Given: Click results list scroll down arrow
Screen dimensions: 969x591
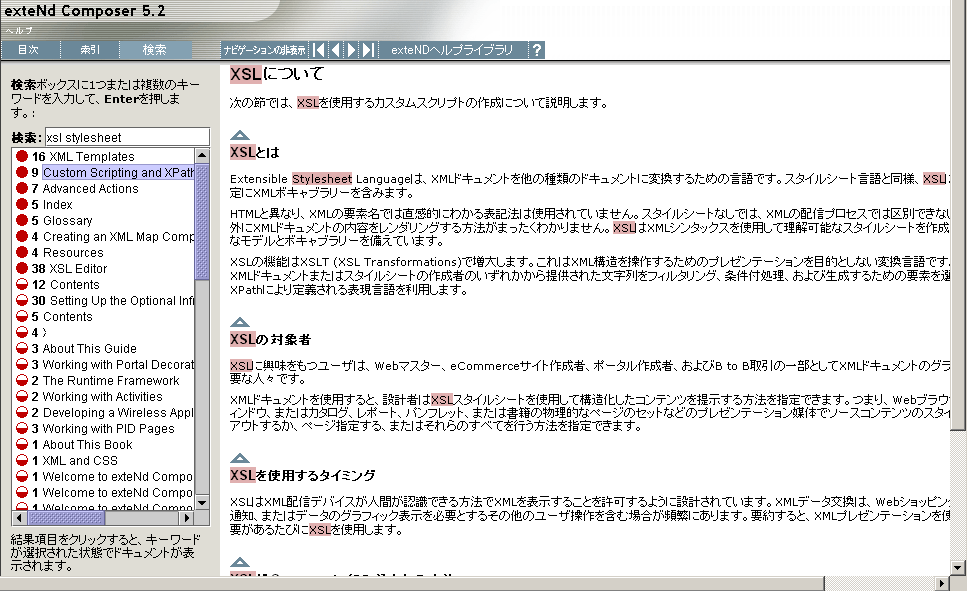Looking at the screenshot, I should 202,503.
